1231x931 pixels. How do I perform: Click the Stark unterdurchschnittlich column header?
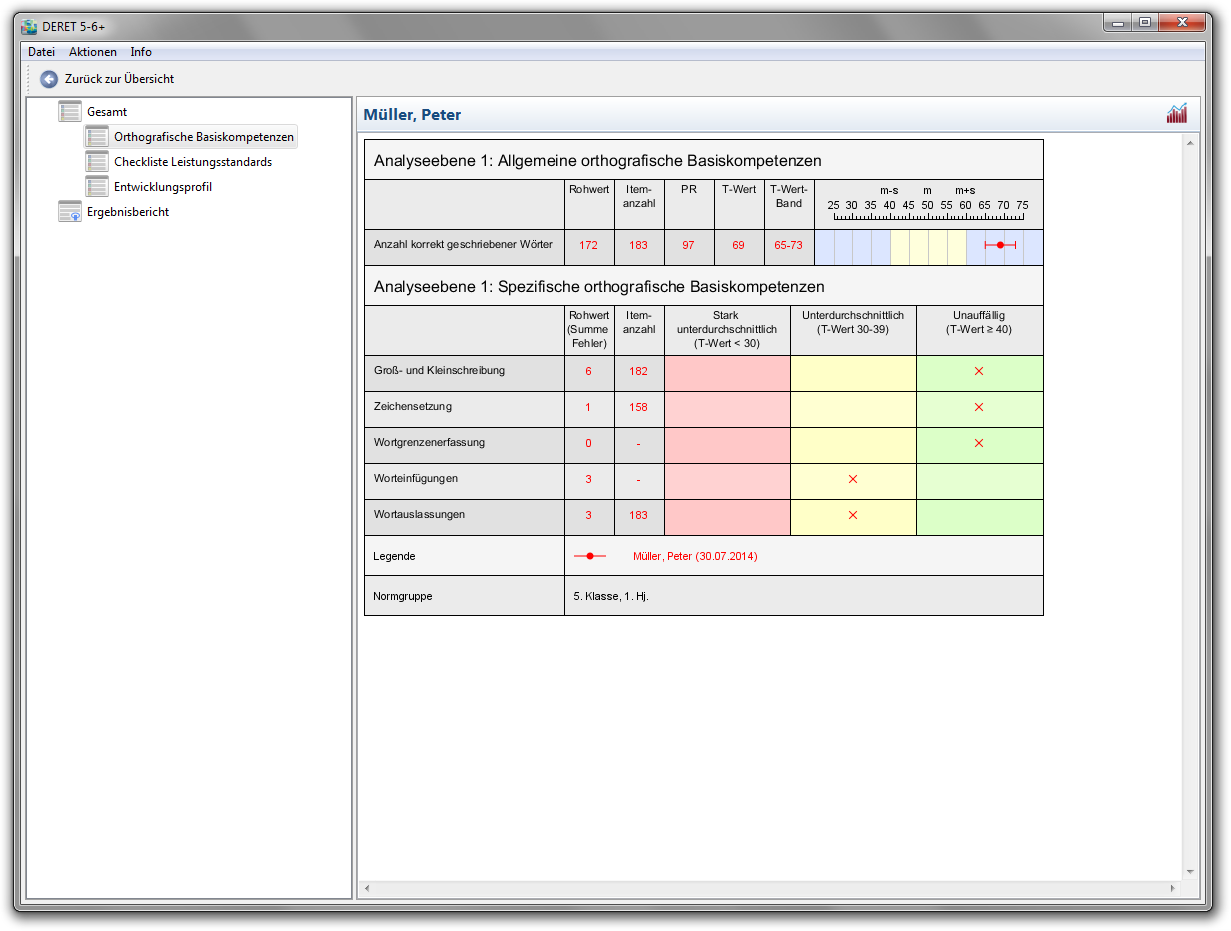727,329
